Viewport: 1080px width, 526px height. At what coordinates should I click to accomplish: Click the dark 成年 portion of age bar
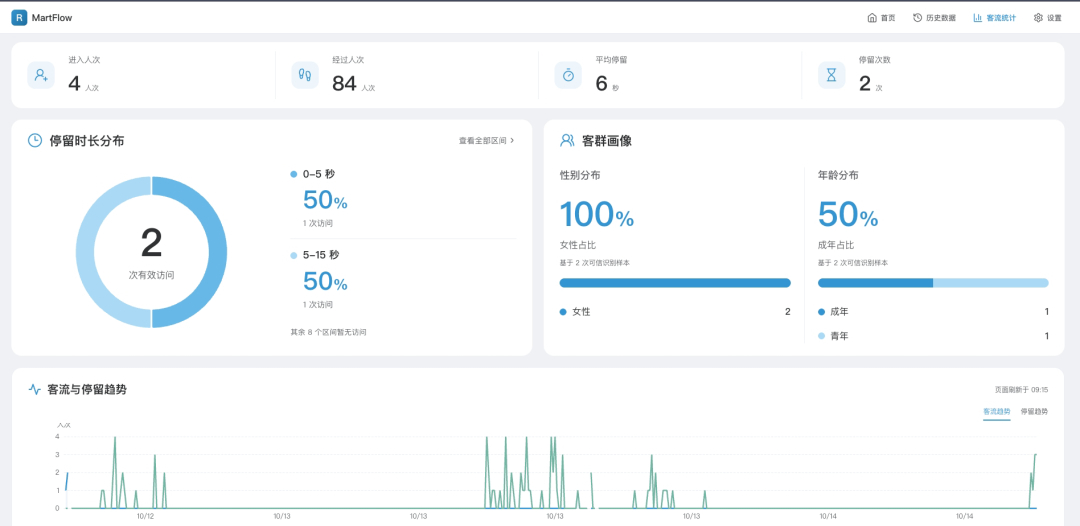(x=875, y=283)
